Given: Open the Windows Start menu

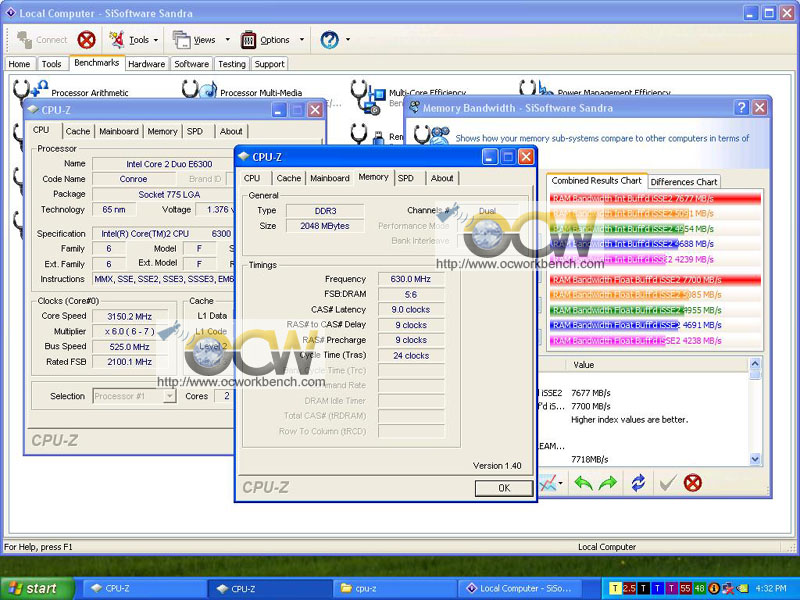Looking at the screenshot, I should pos(37,588).
